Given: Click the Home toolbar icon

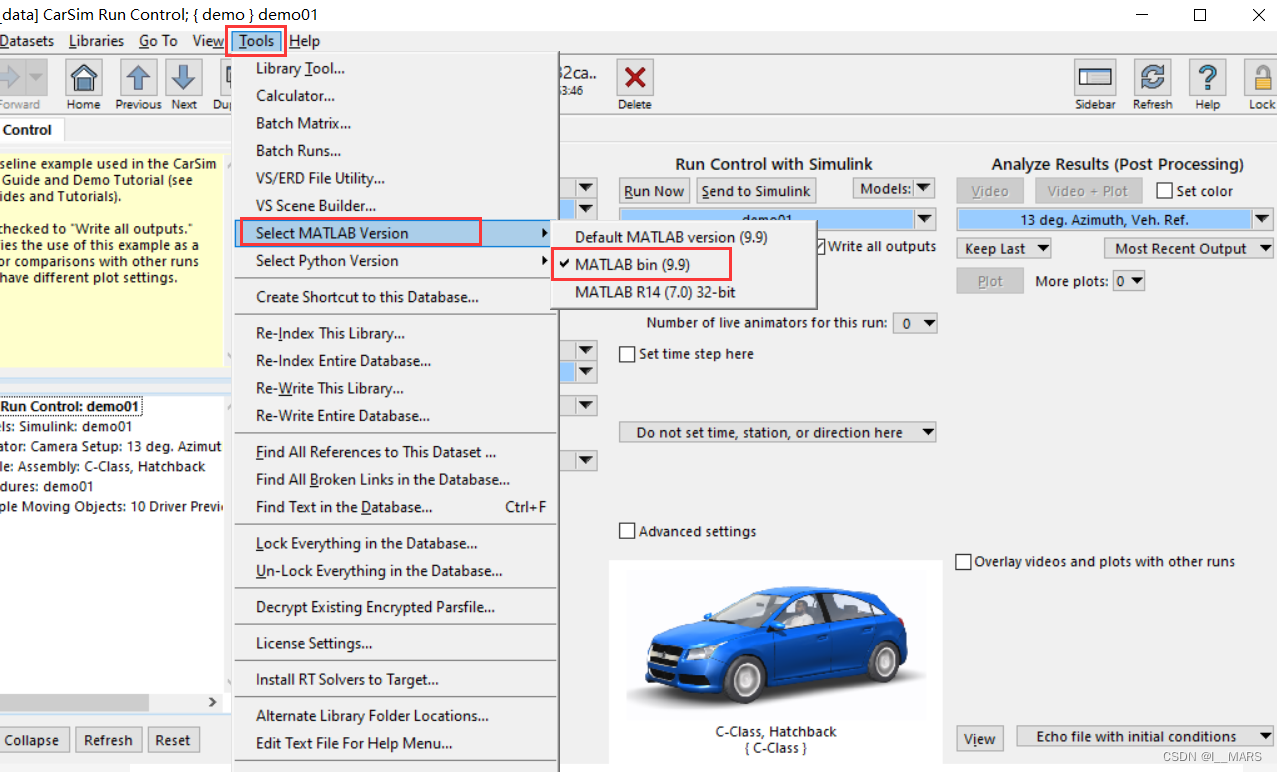Looking at the screenshot, I should [x=84, y=78].
